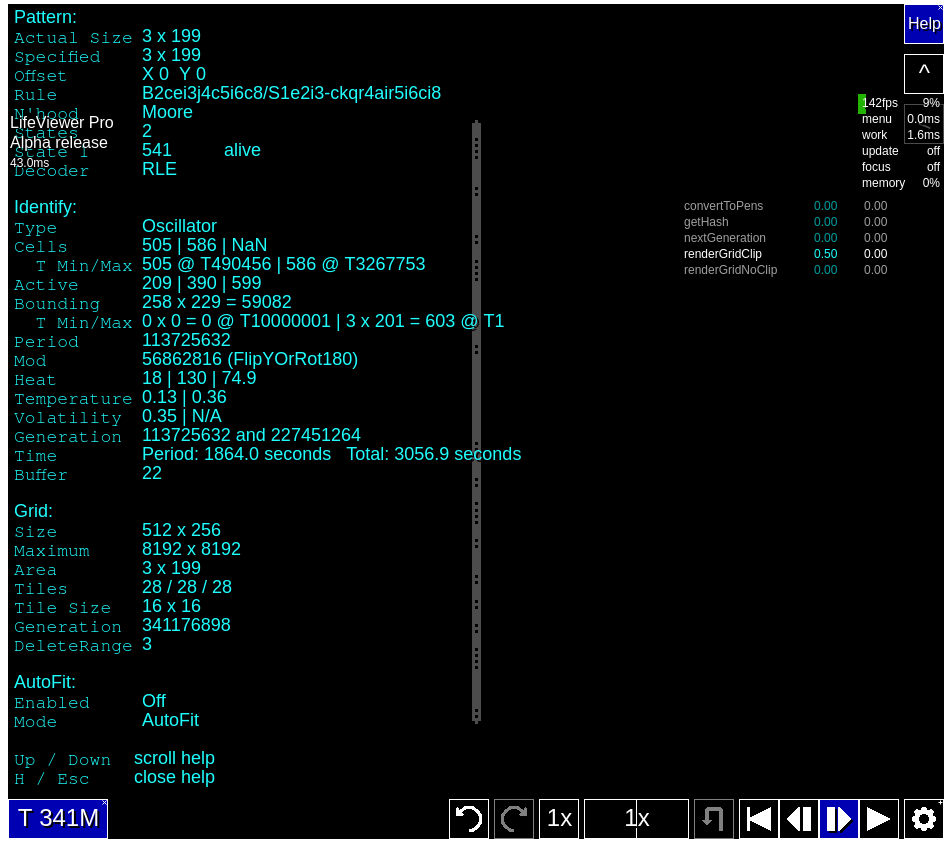Image resolution: width=947 pixels, height=842 pixels.
Task: Click the renderGridNoClip profiler row
Action: [785, 270]
